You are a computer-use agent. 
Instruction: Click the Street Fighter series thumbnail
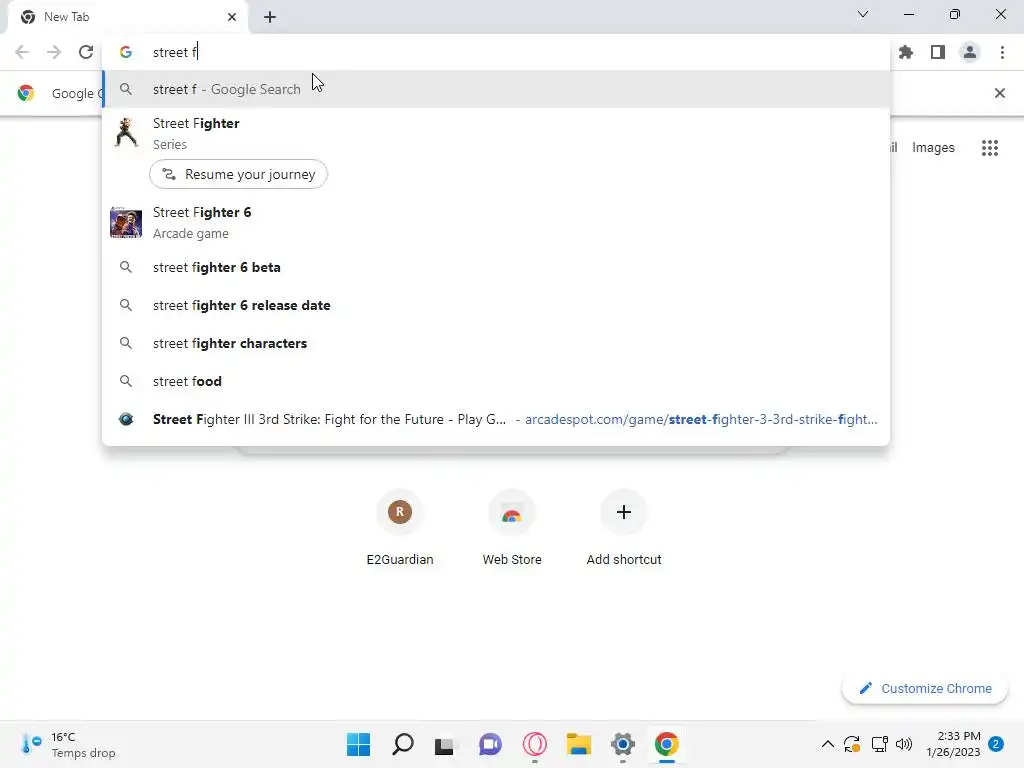(126, 133)
